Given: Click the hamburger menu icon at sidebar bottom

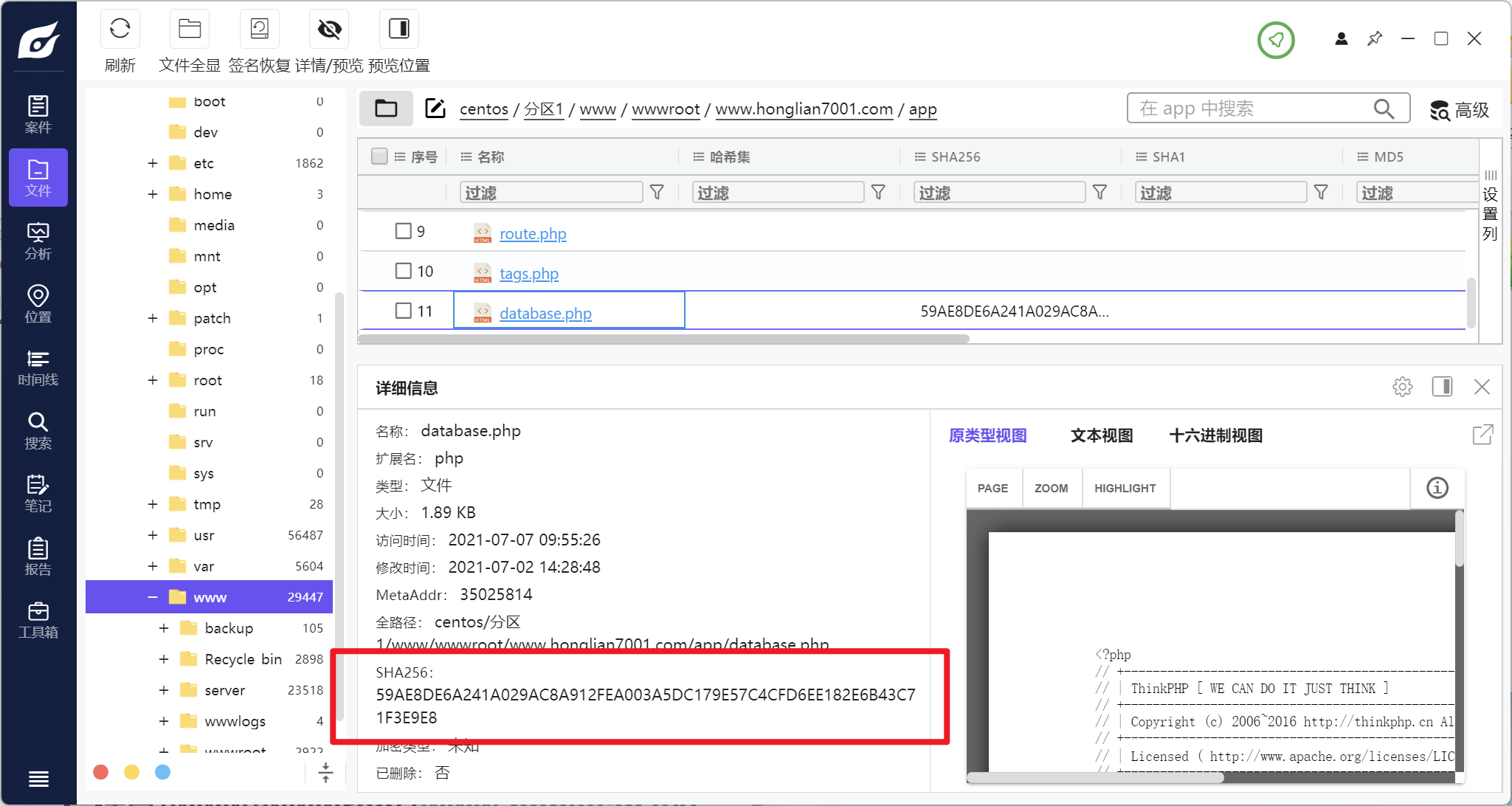Looking at the screenshot, I should (x=38, y=779).
